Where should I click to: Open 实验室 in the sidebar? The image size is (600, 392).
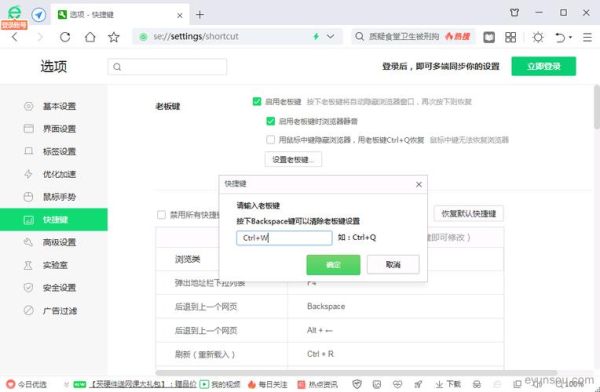point(54,265)
